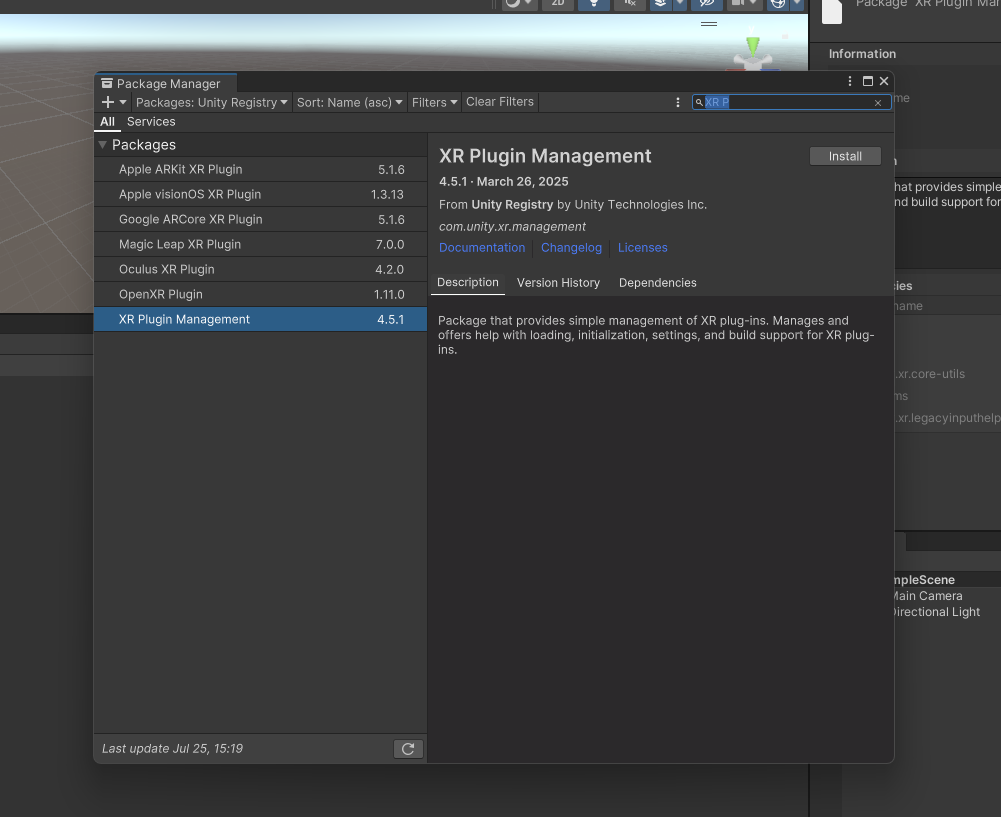Open the Package Manager window options menu
1001x817 pixels.
(x=850, y=82)
